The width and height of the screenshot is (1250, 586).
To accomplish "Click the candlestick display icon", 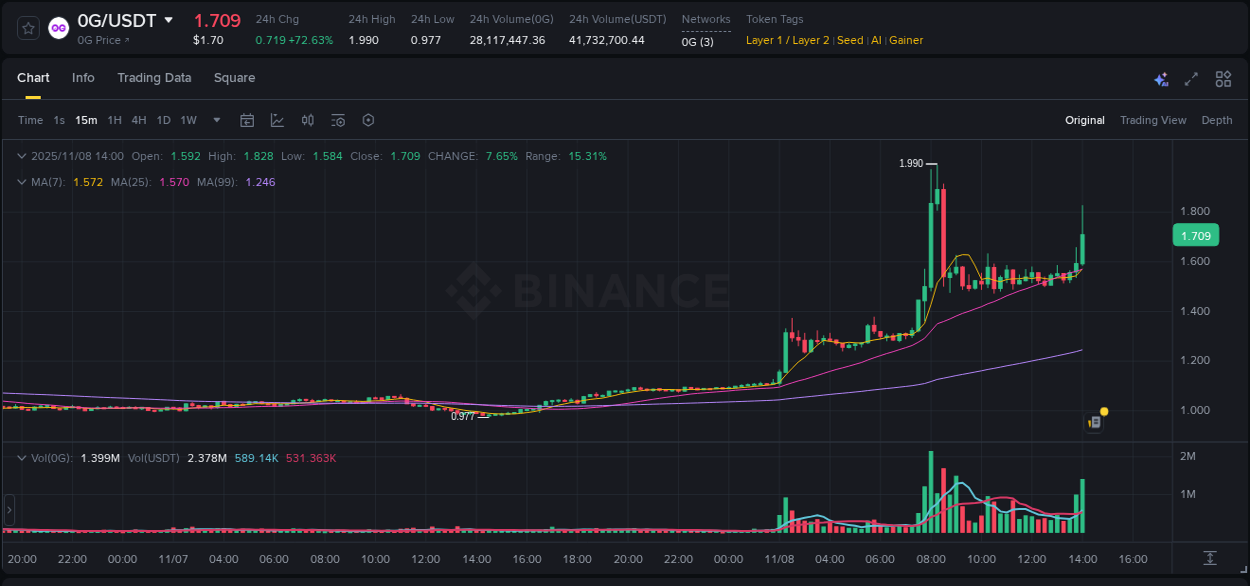I will pos(307,119).
